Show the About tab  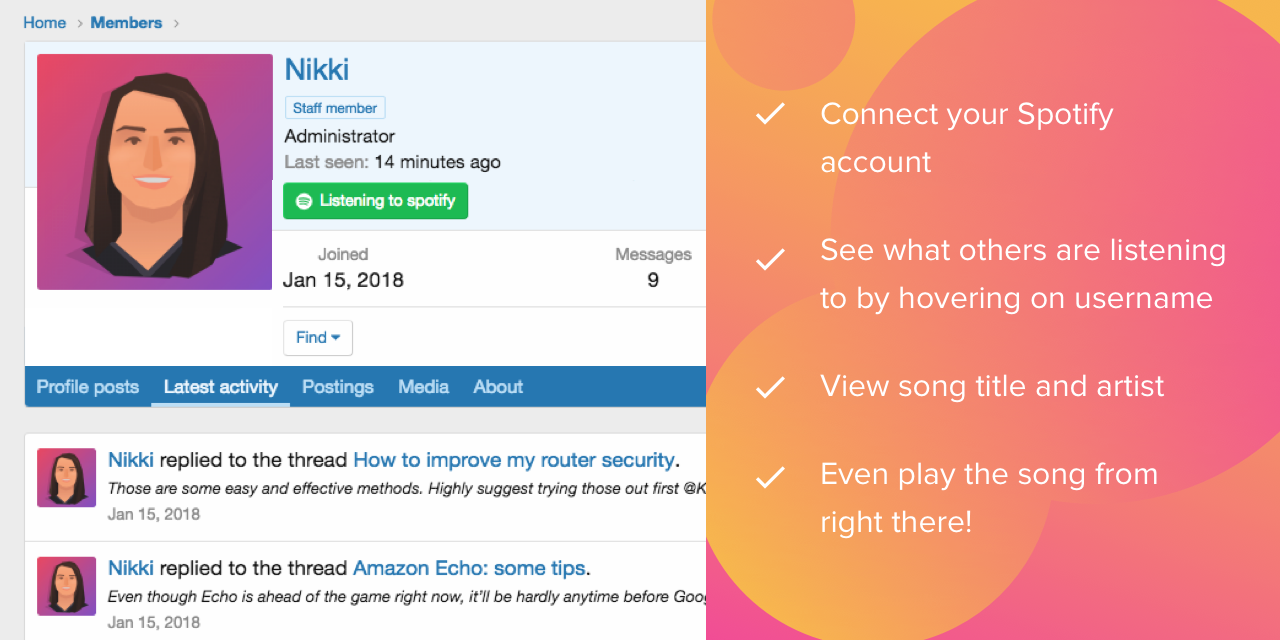coord(498,387)
